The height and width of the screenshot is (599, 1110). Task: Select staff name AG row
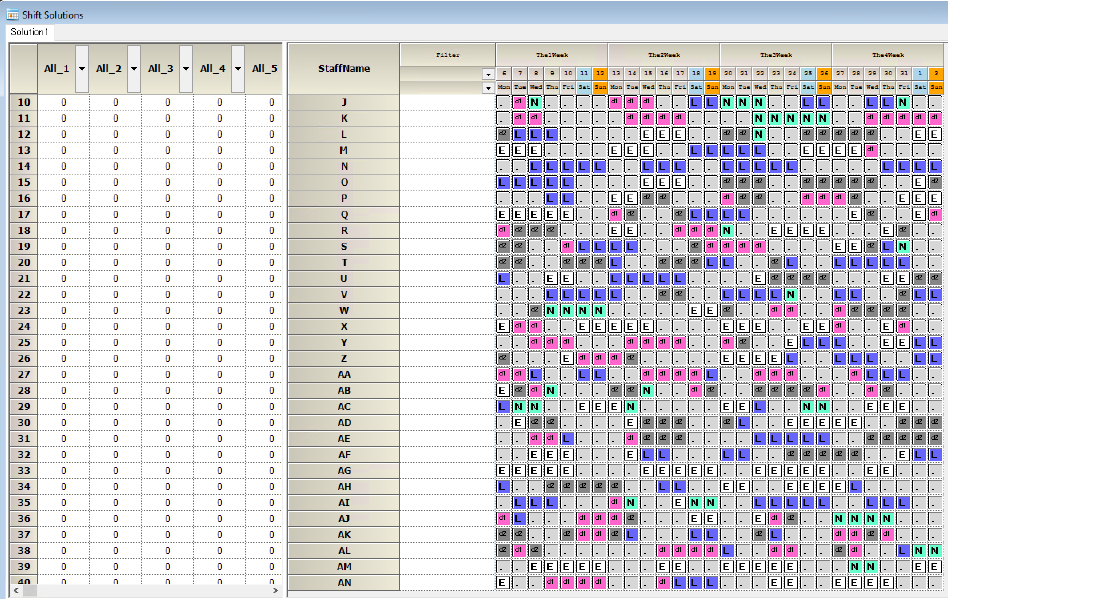pyautogui.click(x=343, y=470)
